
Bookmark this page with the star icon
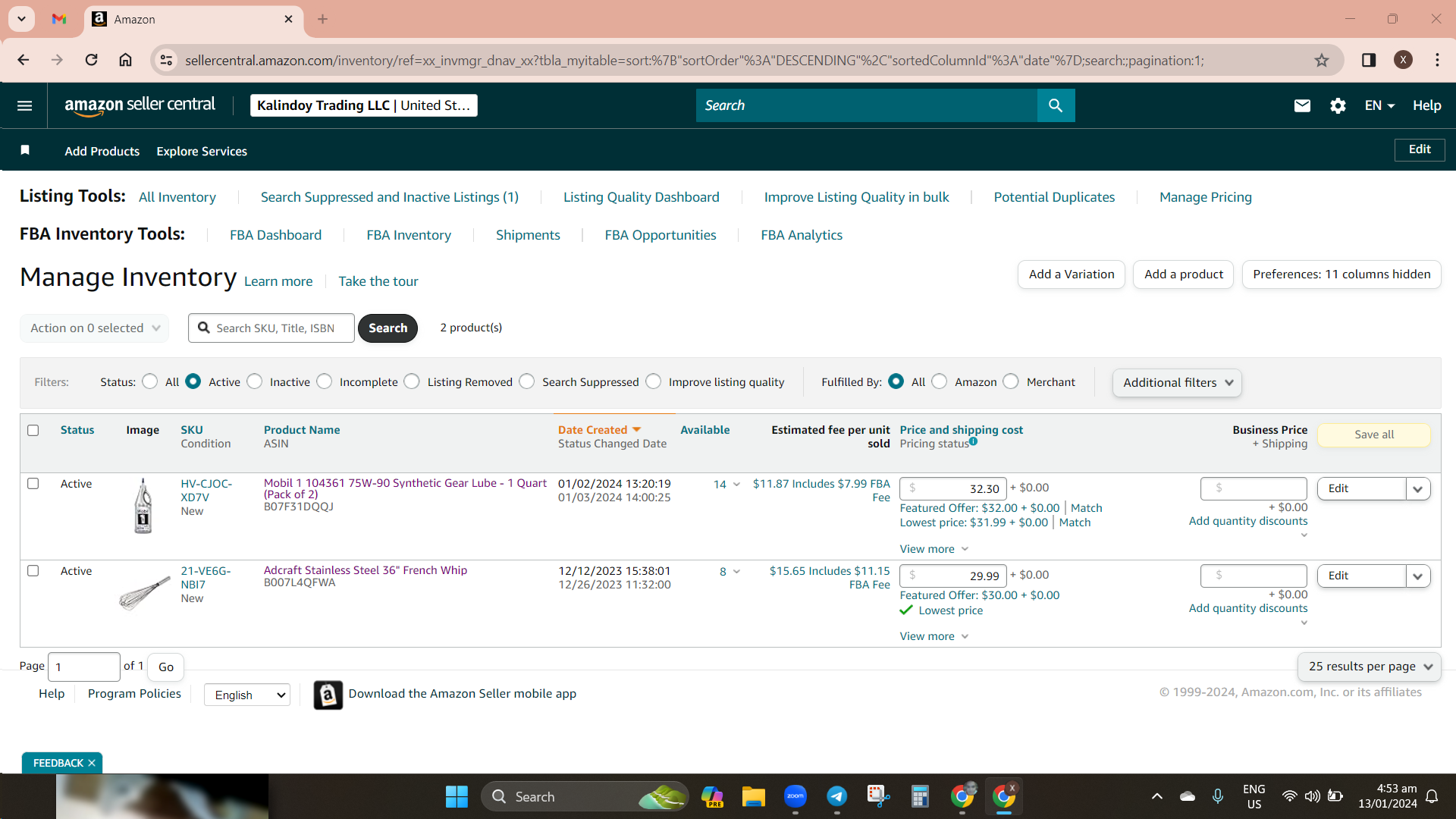(1322, 60)
